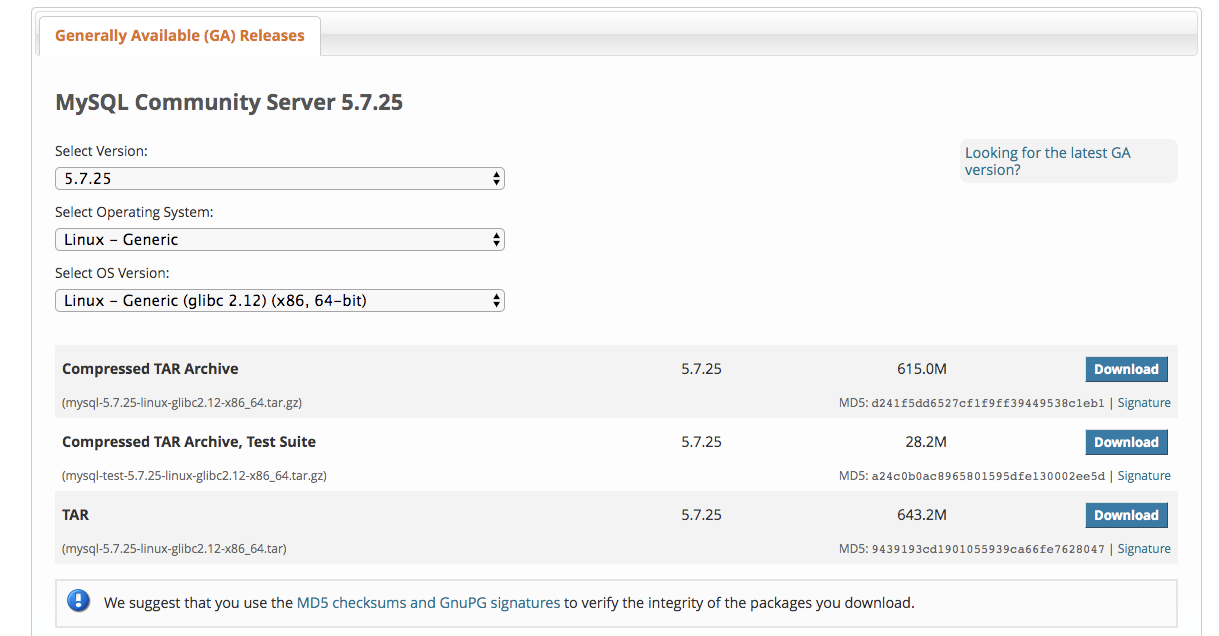Switch to Generally Available (GA) Releases tab

pyautogui.click(x=179, y=36)
